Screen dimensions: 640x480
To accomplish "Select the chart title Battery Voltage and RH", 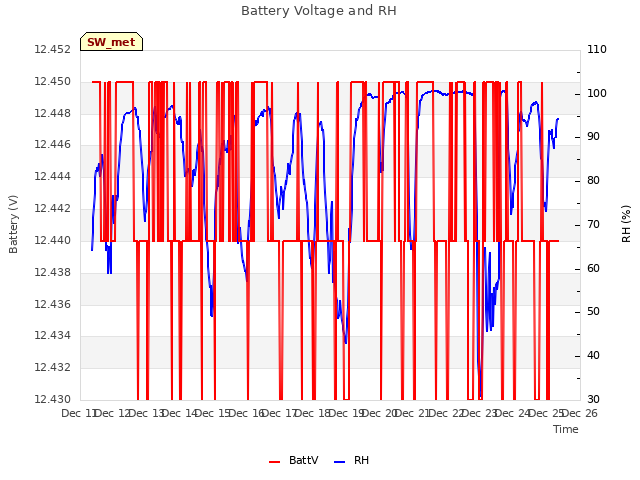I will coord(319,11).
